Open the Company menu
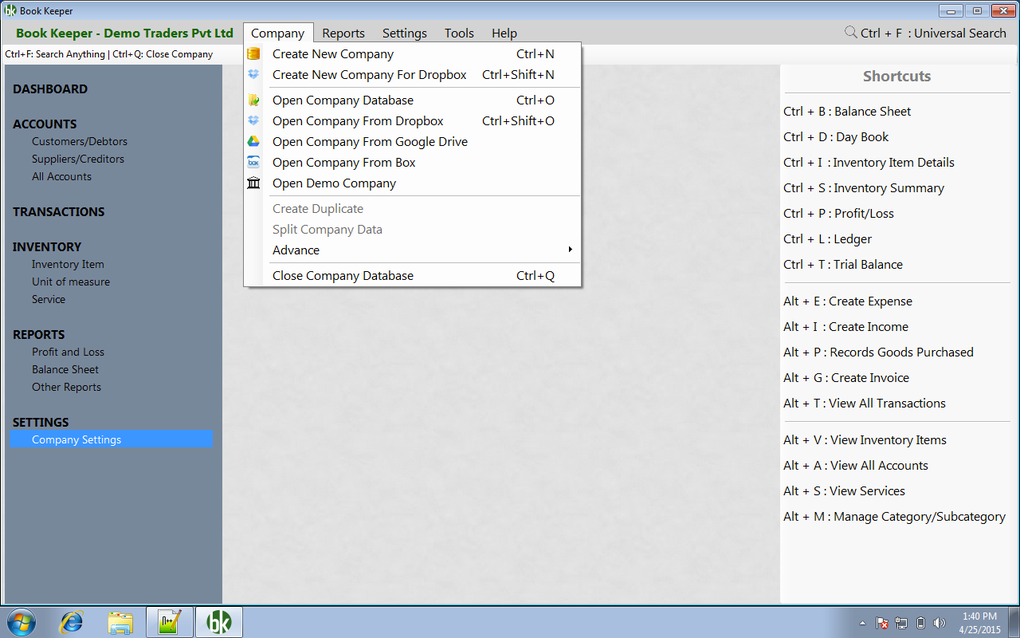The image size is (1020, 638). [278, 33]
